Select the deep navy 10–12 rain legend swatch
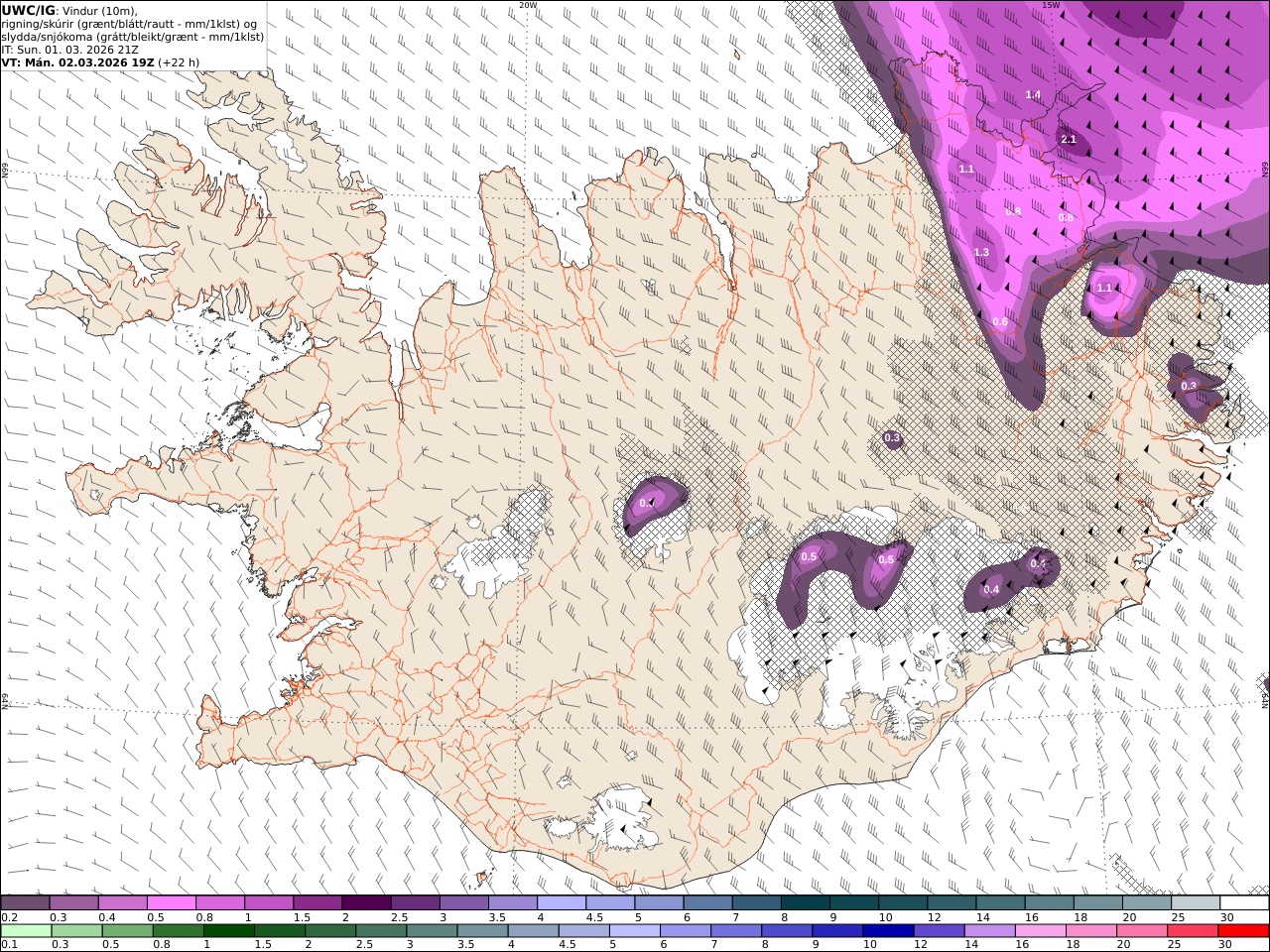Screen dimensions: 1270x952 click(887, 931)
